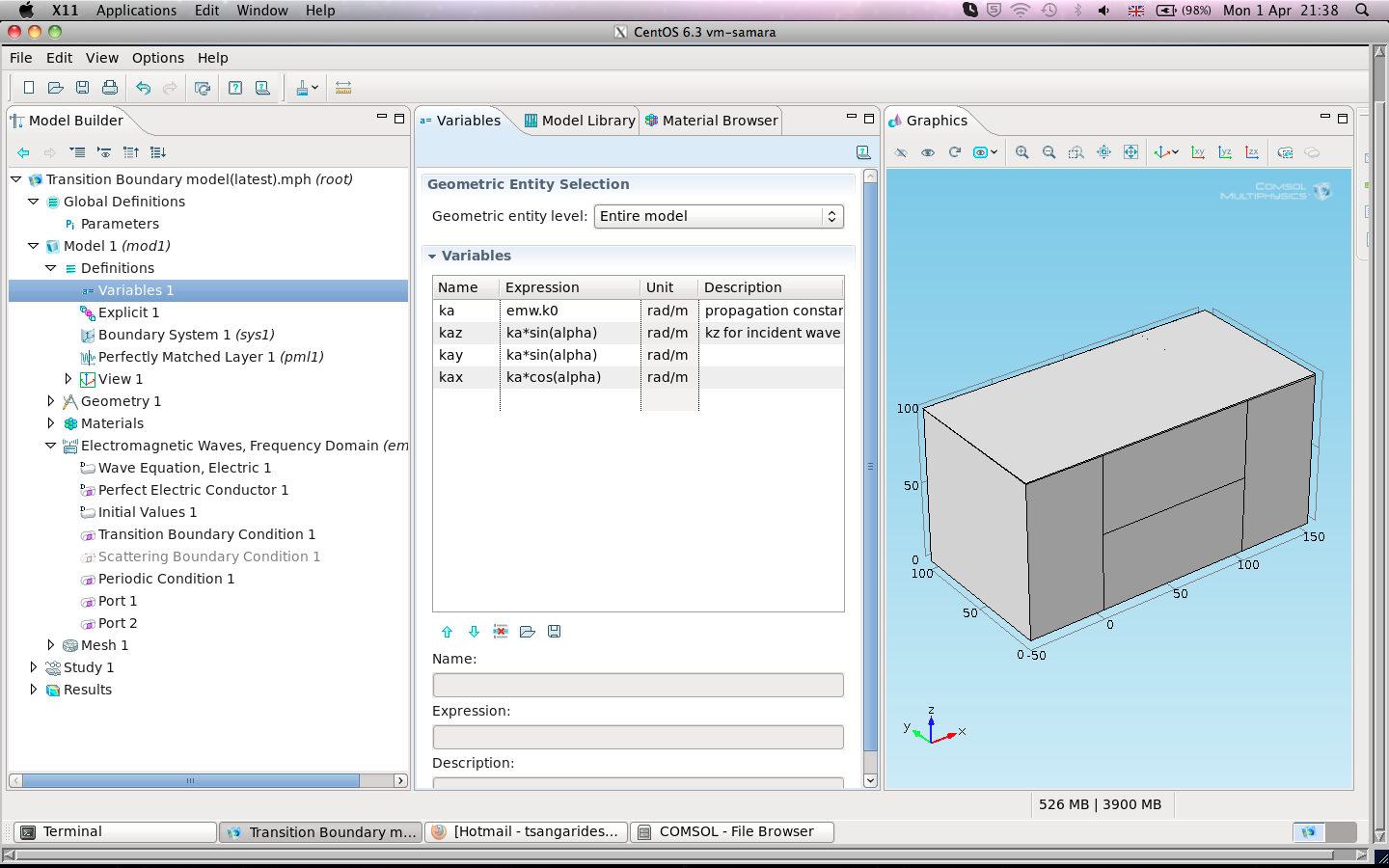Click the help icon in Variables settings header
The image size is (1389, 868).
[x=863, y=152]
